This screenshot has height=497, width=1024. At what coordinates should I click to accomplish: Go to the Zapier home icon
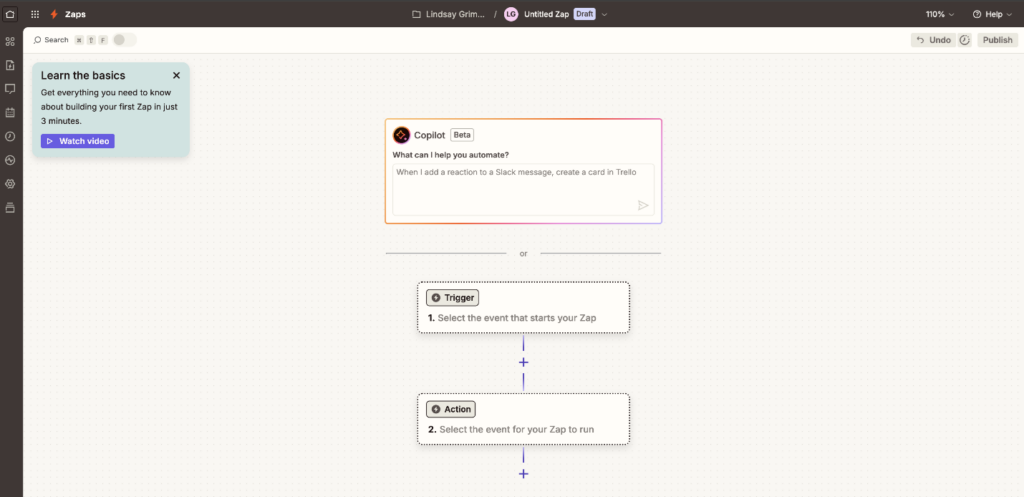click(x=10, y=14)
